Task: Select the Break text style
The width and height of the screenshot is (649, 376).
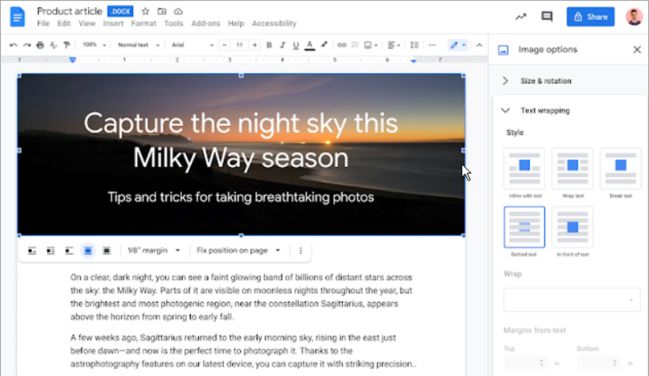Action: point(620,168)
